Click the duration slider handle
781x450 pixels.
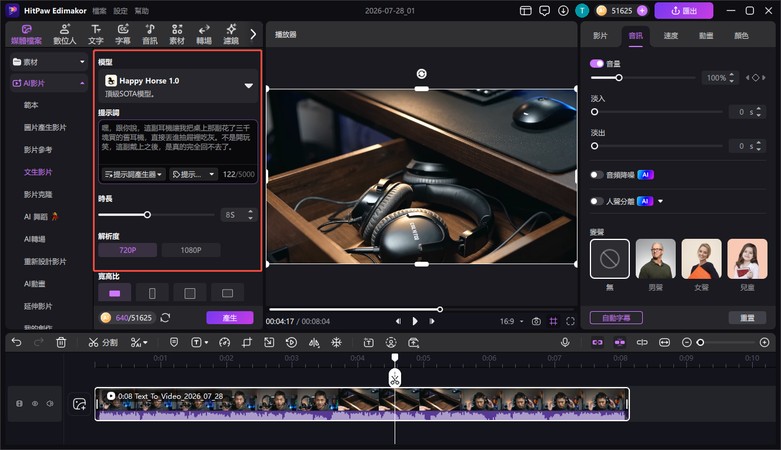pos(147,215)
